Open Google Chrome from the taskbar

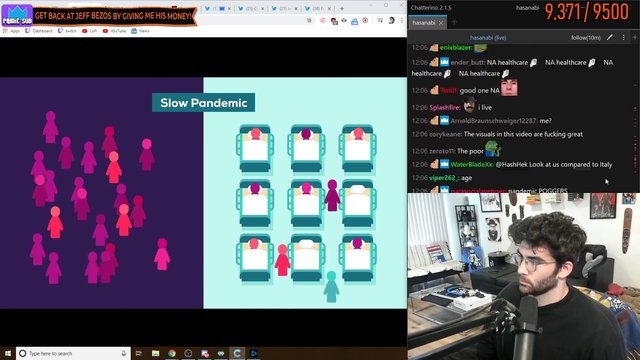coord(172,353)
